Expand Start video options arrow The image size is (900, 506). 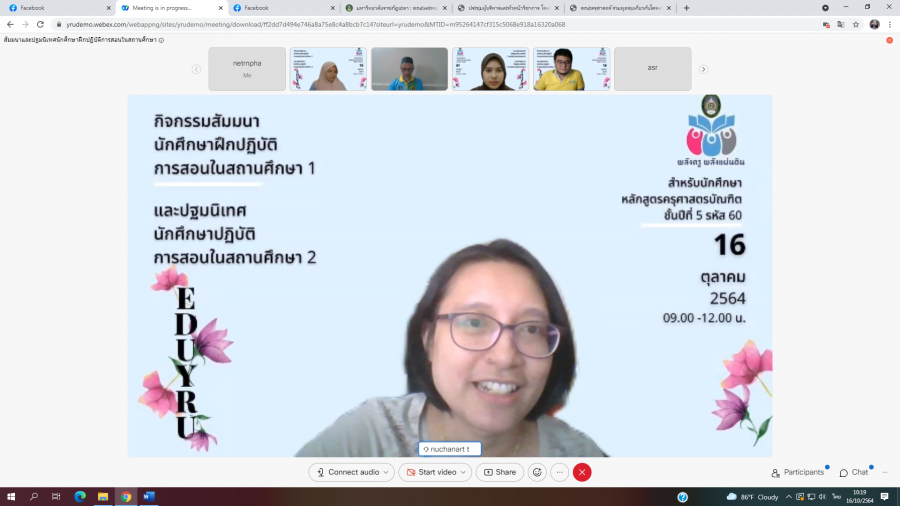(464, 472)
